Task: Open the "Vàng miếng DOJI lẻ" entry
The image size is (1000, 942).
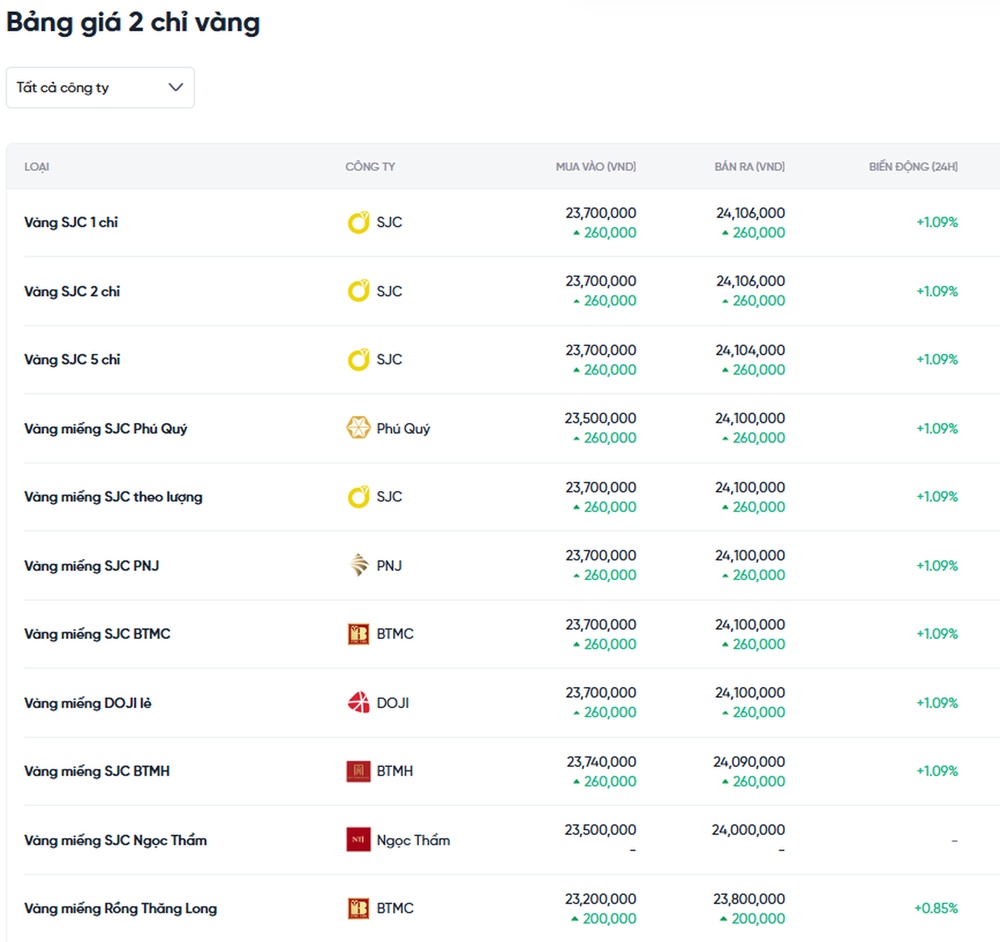Action: (88, 703)
